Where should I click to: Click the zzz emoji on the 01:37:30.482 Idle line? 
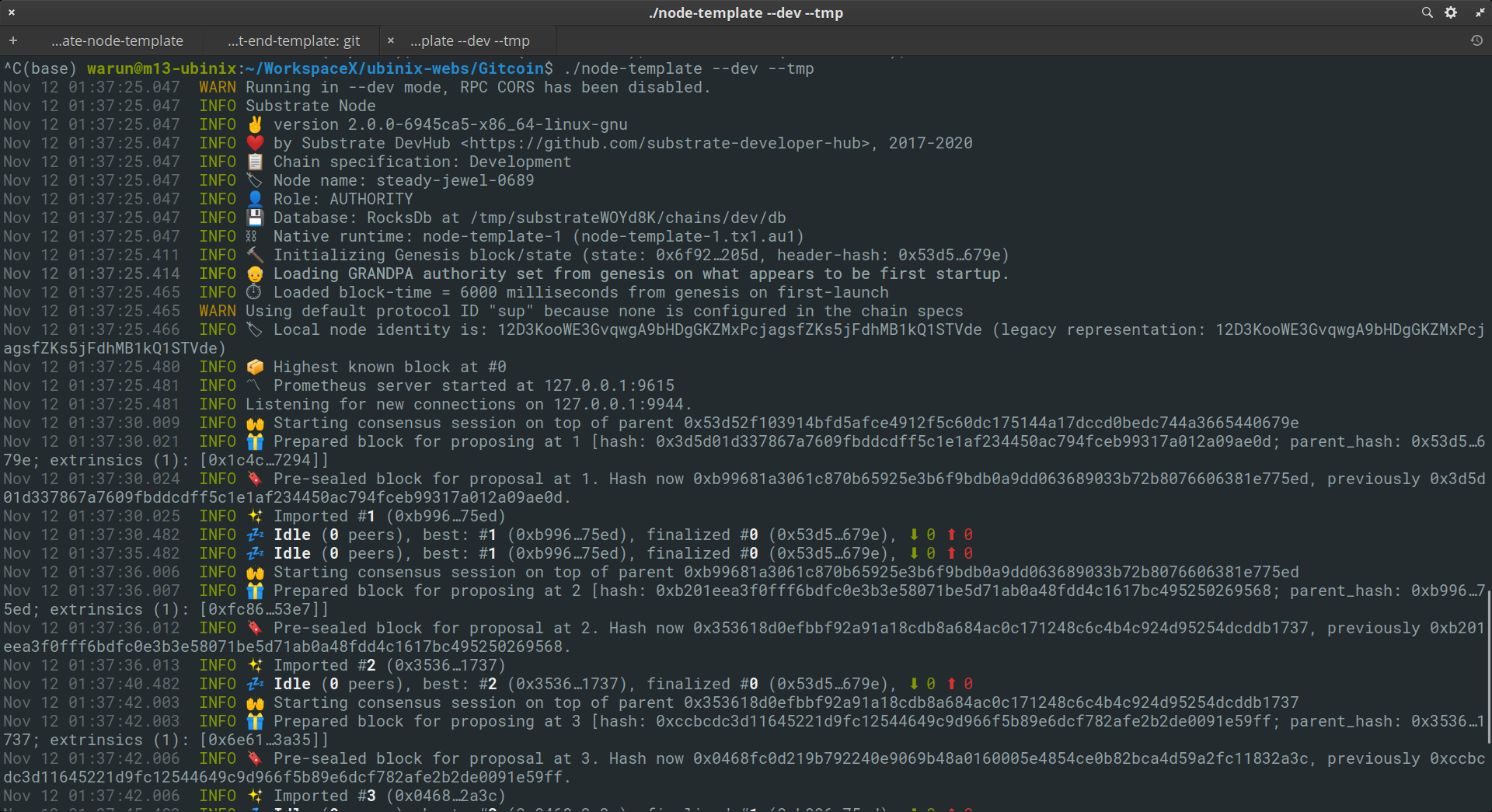255,535
